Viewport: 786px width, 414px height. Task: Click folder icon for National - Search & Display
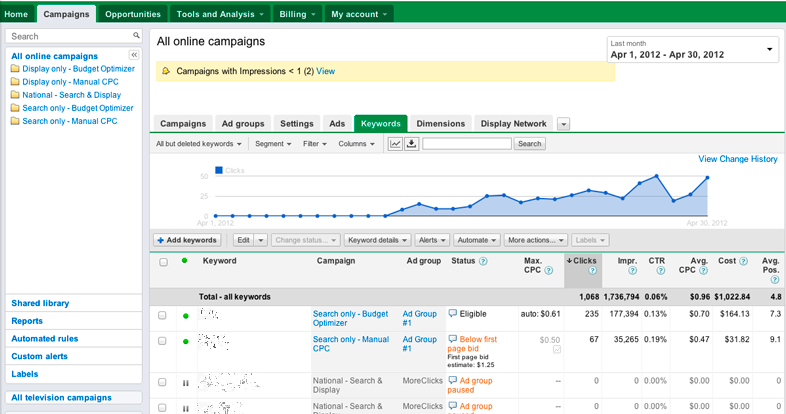click(x=15, y=95)
